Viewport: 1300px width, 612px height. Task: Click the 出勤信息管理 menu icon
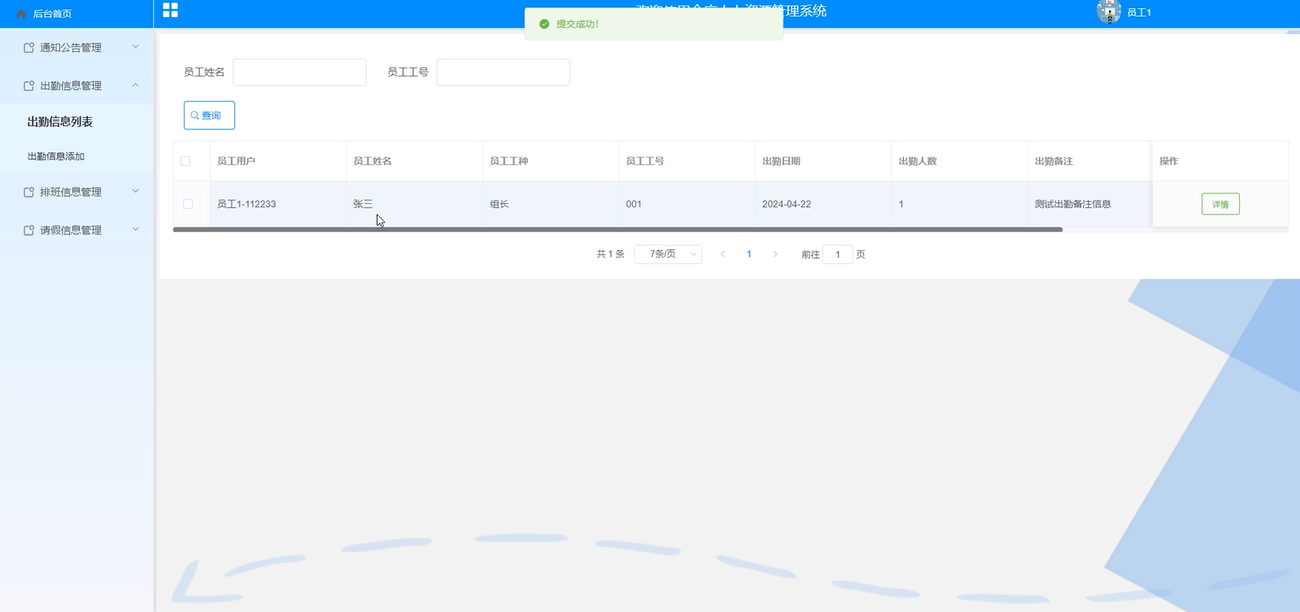29,86
